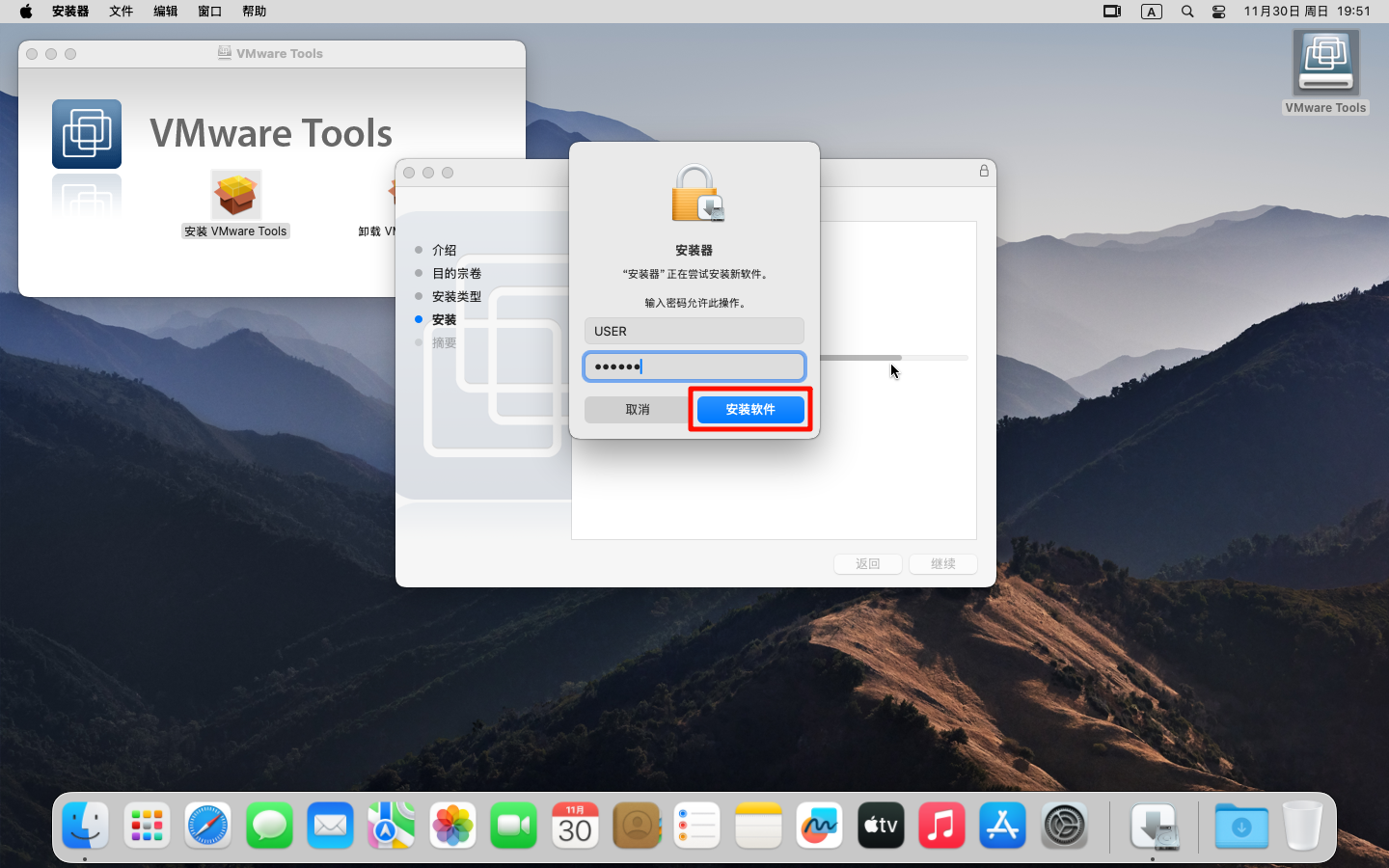Viewport: 1389px width, 868px height.
Task: Open the 窗口 menu
Action: [209, 12]
